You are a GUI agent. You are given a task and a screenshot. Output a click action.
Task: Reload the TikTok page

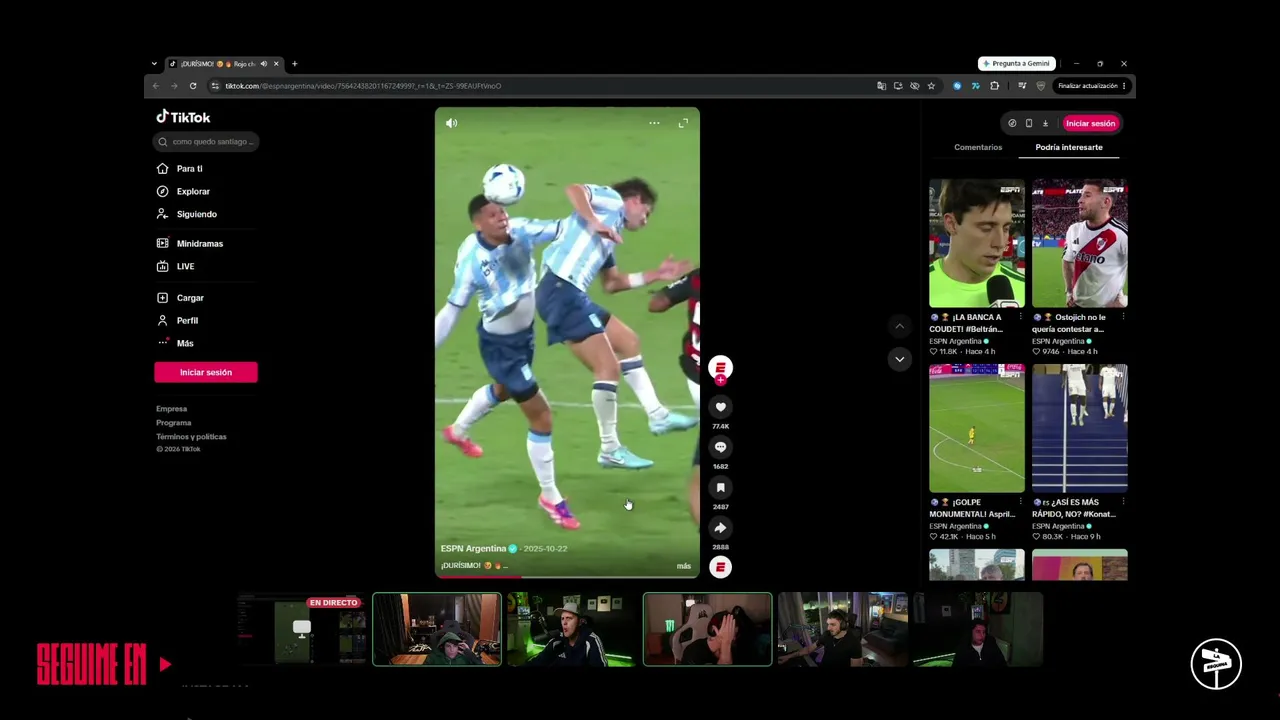pyautogui.click(x=193, y=86)
